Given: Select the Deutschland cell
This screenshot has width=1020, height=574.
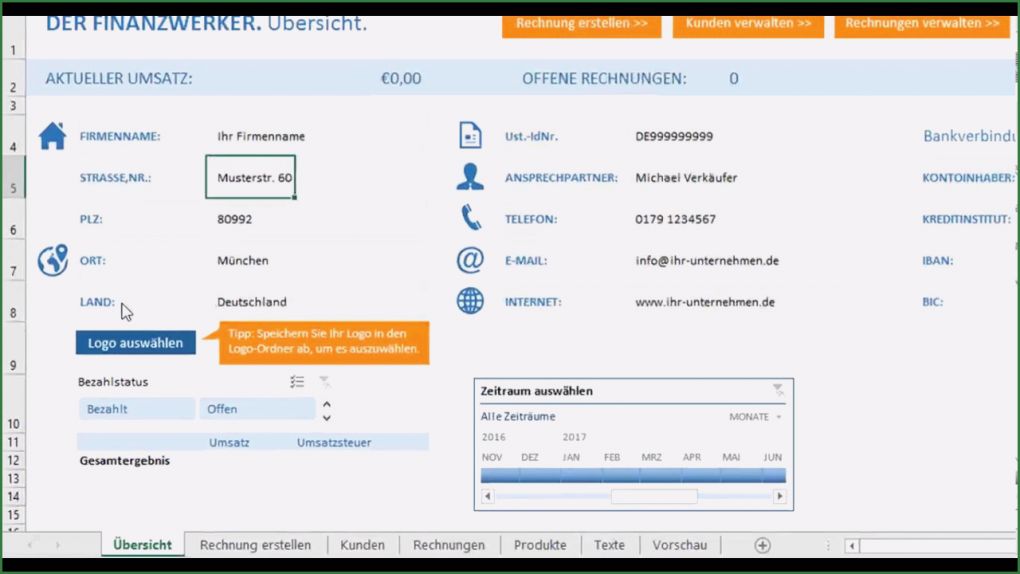Looking at the screenshot, I should (252, 302).
